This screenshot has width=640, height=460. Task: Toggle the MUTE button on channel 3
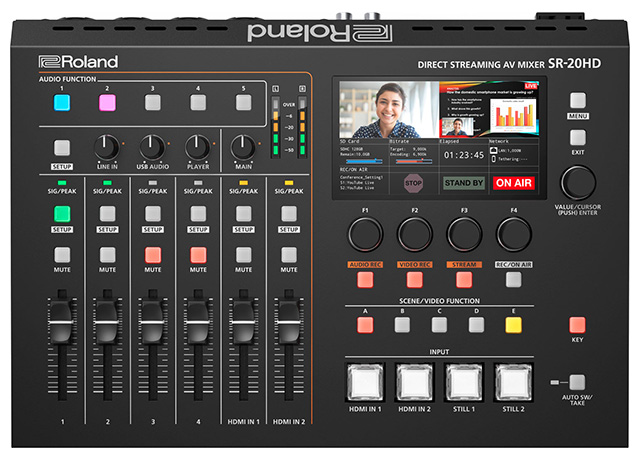[x=152, y=254]
